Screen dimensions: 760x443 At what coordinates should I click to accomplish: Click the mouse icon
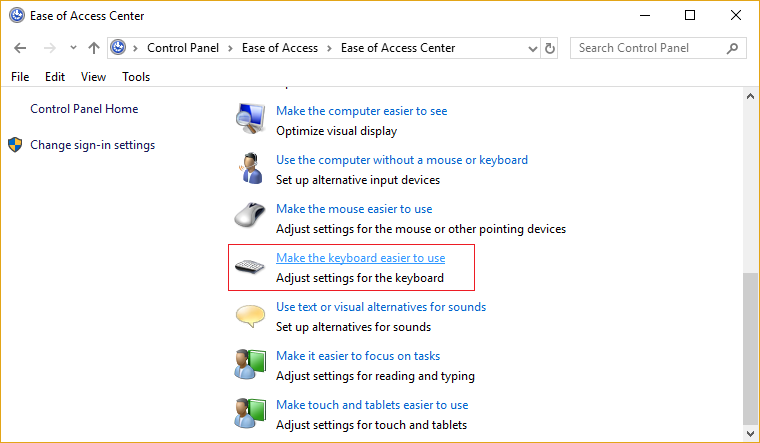click(x=249, y=217)
